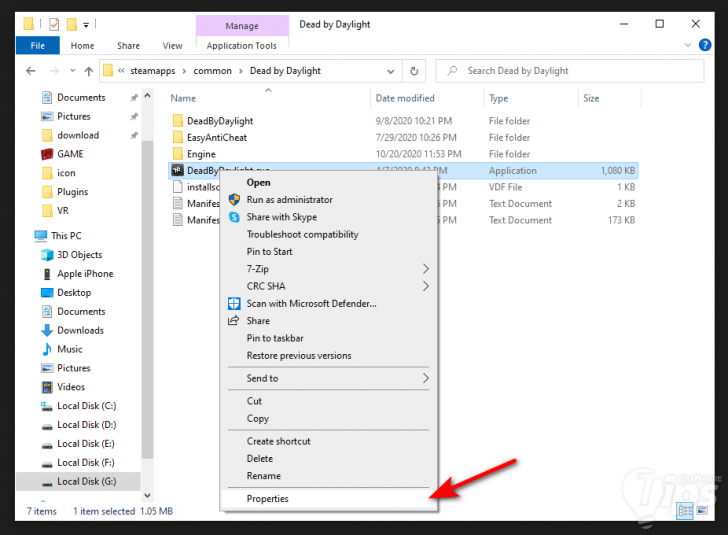
Task: Open the Customize Quick Access Toolbar dropdown
Action: coord(86,25)
